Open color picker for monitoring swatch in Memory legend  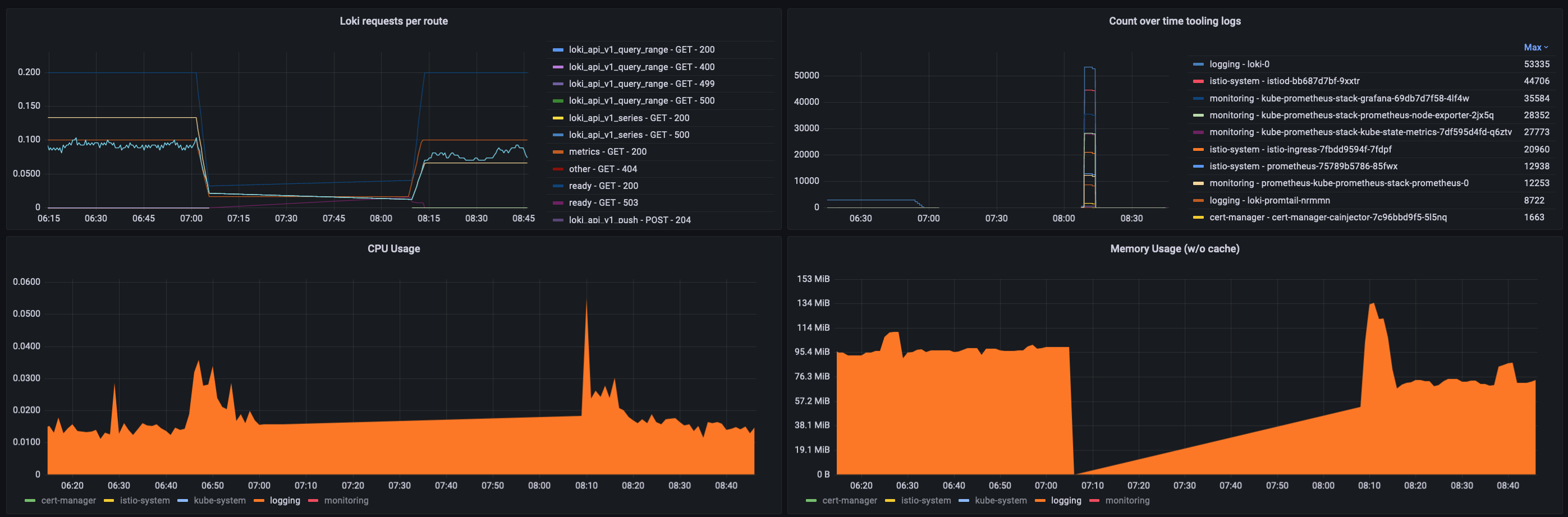[x=1094, y=501]
